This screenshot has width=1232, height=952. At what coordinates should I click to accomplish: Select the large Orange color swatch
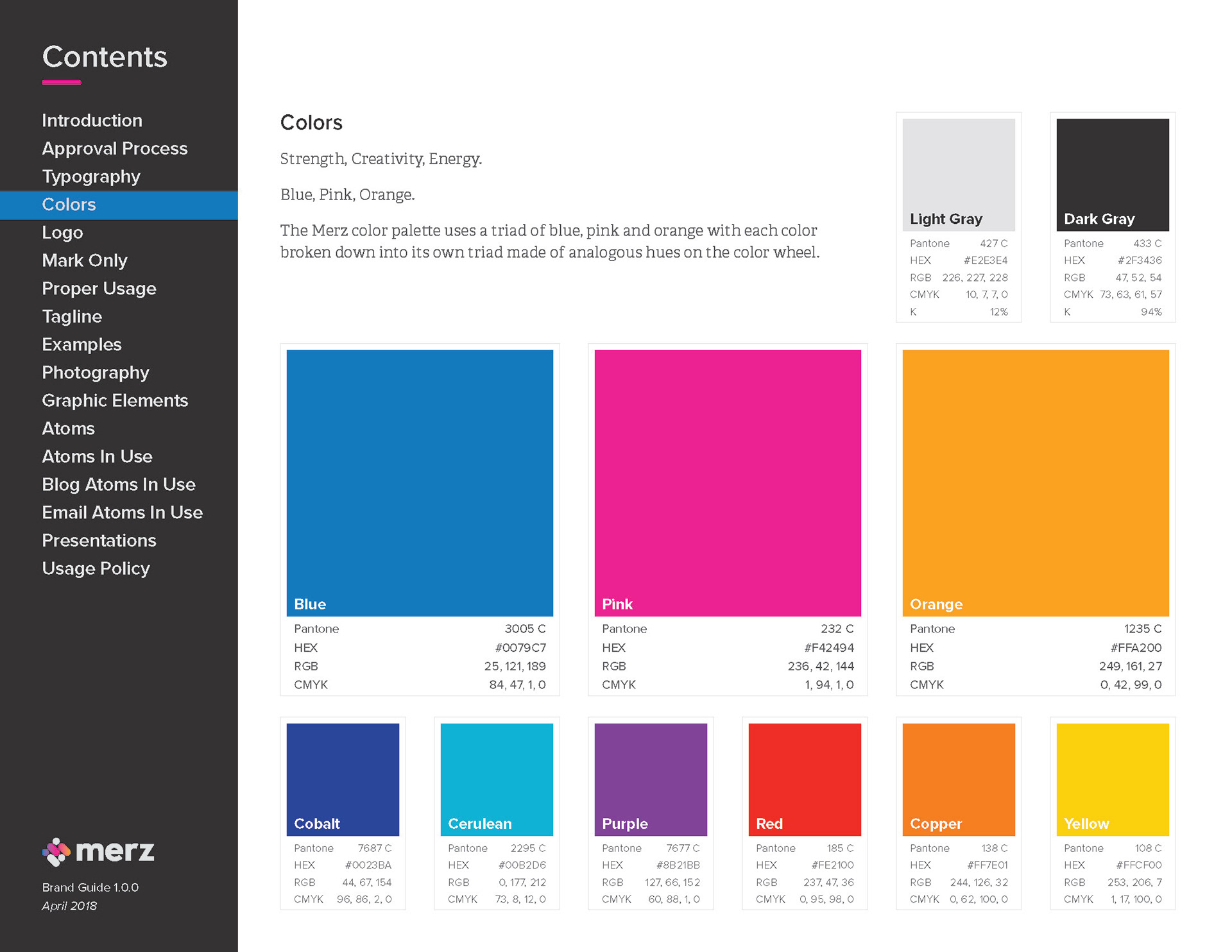point(1035,482)
